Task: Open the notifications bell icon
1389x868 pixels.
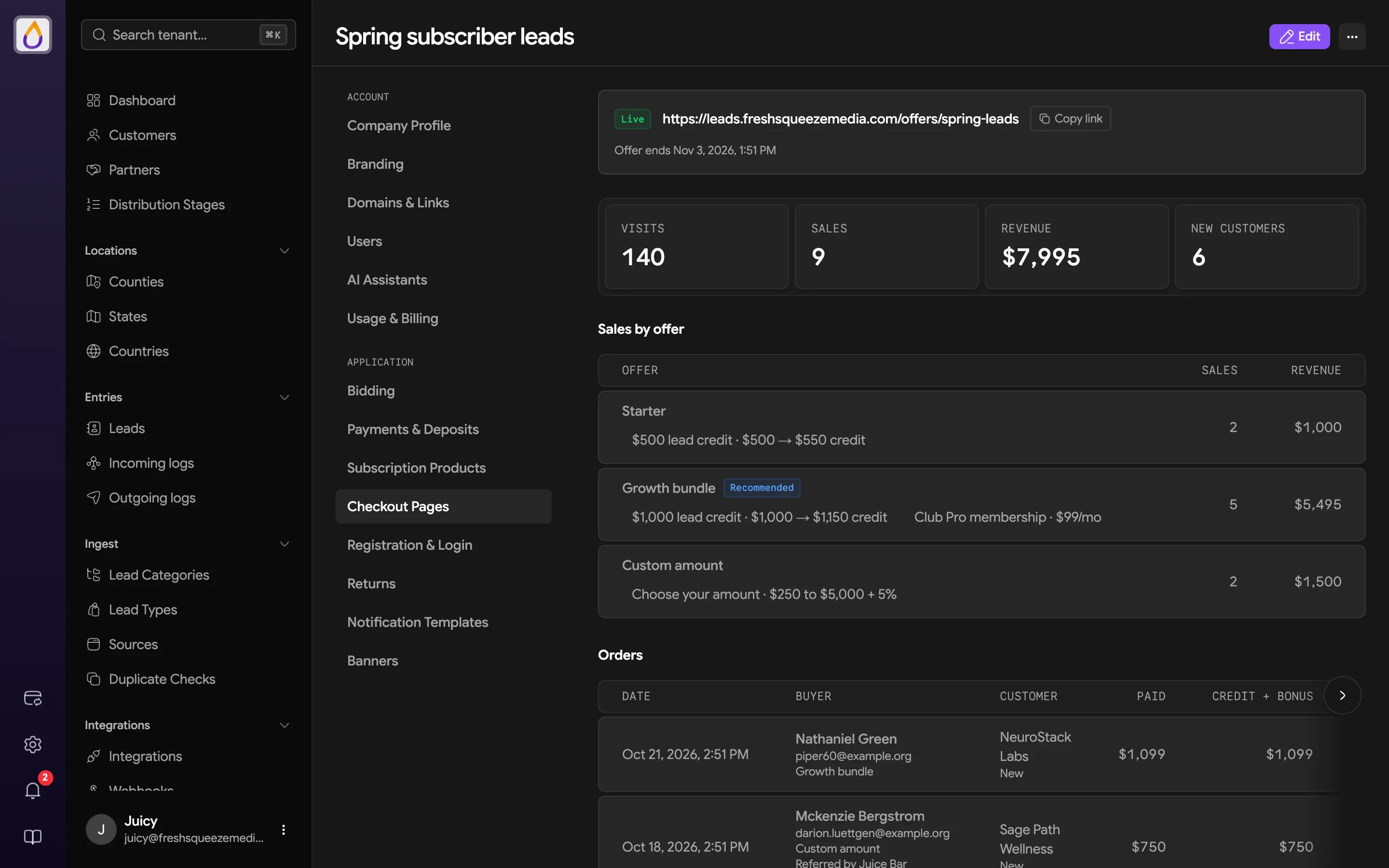Action: [33, 790]
